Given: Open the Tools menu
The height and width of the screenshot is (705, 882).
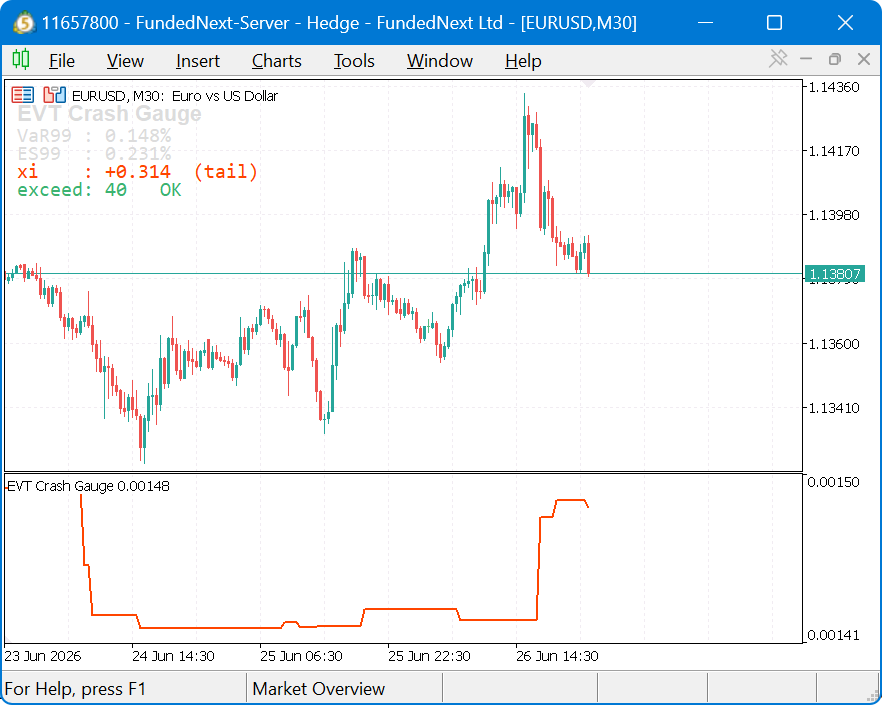Looking at the screenshot, I should coord(354,61).
